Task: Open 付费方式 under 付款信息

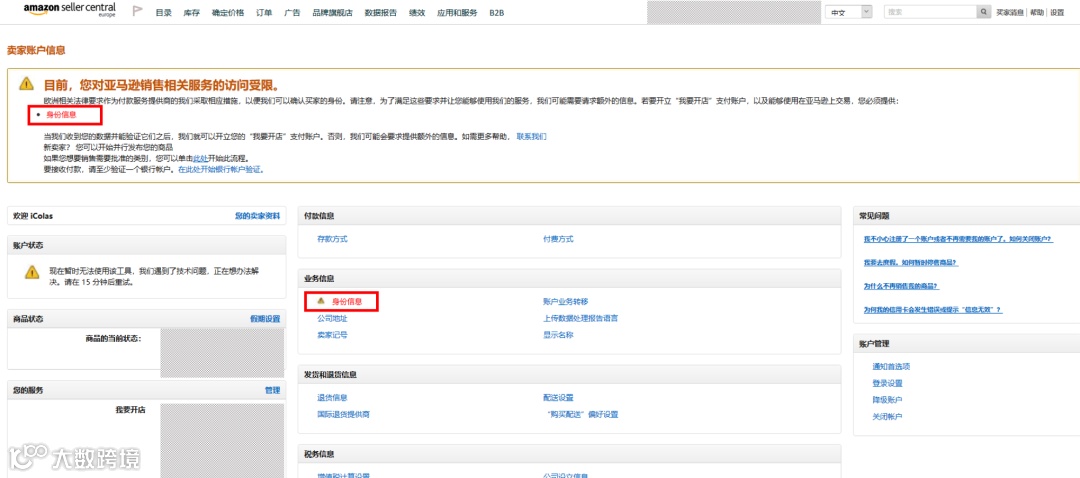Action: pyautogui.click(x=558, y=239)
